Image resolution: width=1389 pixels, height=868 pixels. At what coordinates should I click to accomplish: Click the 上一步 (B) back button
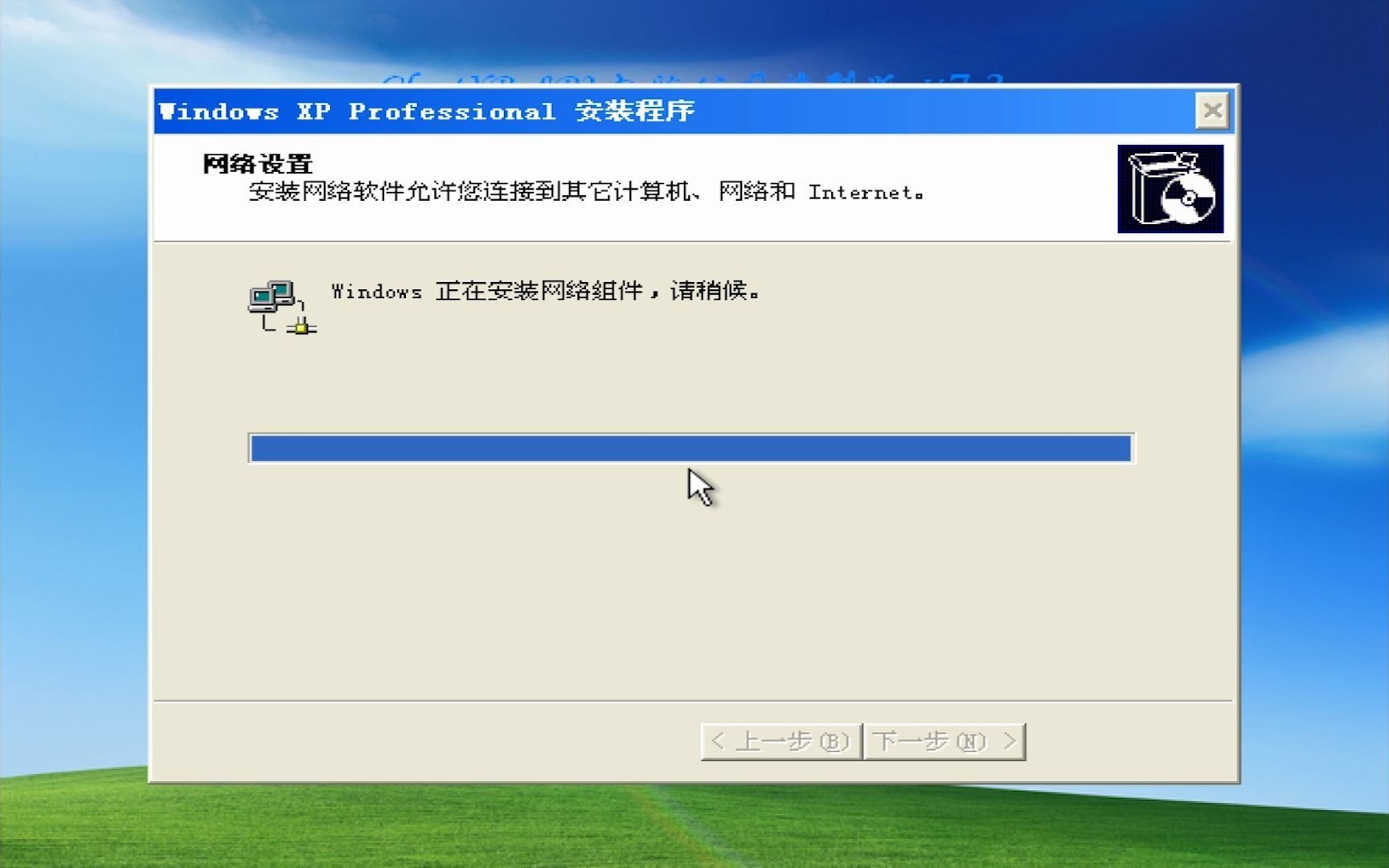[781, 741]
